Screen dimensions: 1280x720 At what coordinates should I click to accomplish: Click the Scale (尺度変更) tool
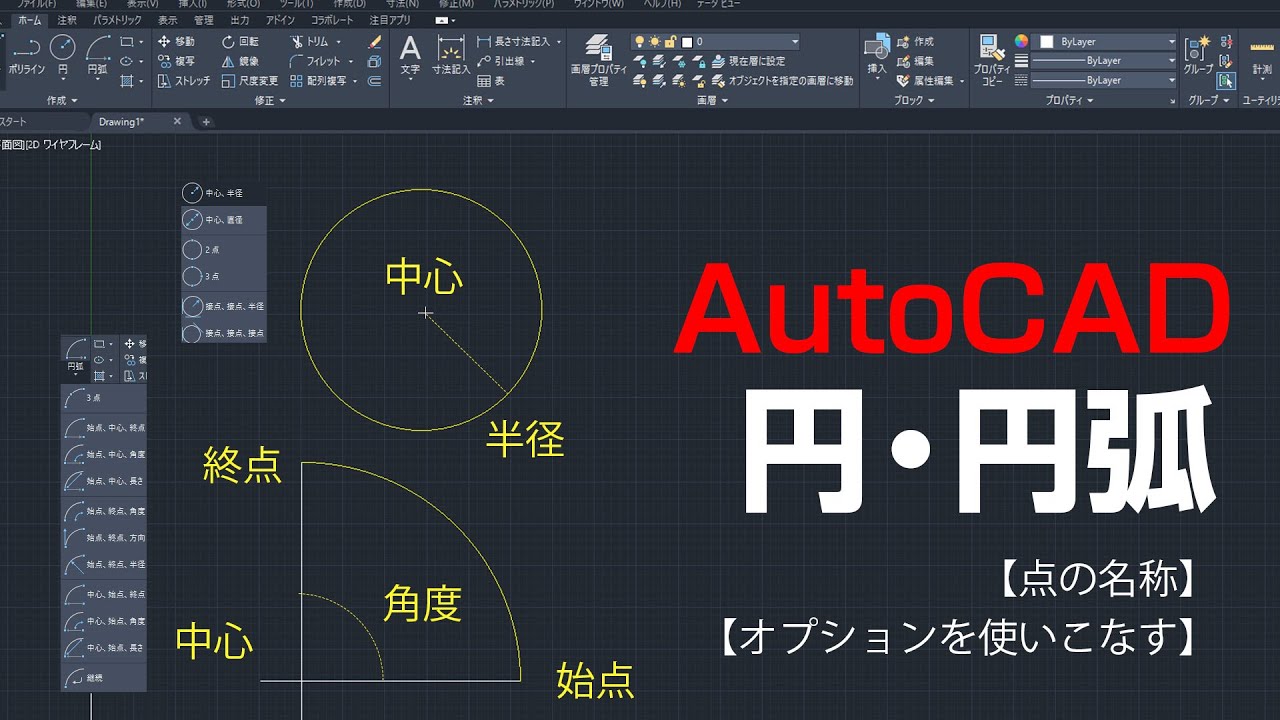tap(250, 81)
